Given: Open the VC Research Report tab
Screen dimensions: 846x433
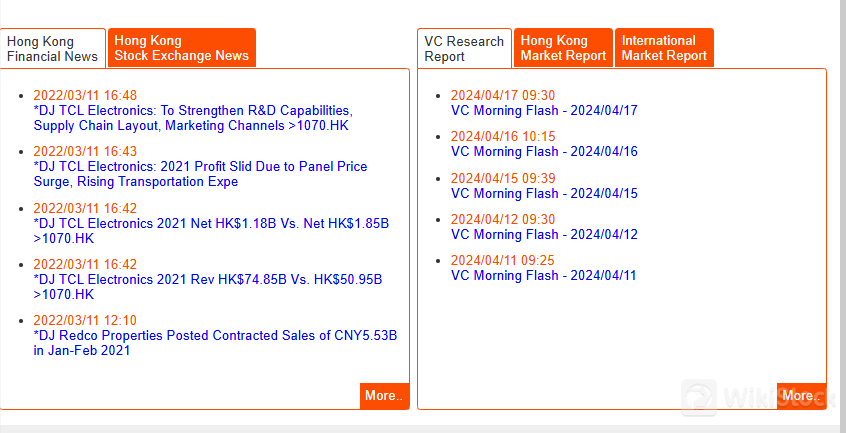Looking at the screenshot, I should pos(464,49).
